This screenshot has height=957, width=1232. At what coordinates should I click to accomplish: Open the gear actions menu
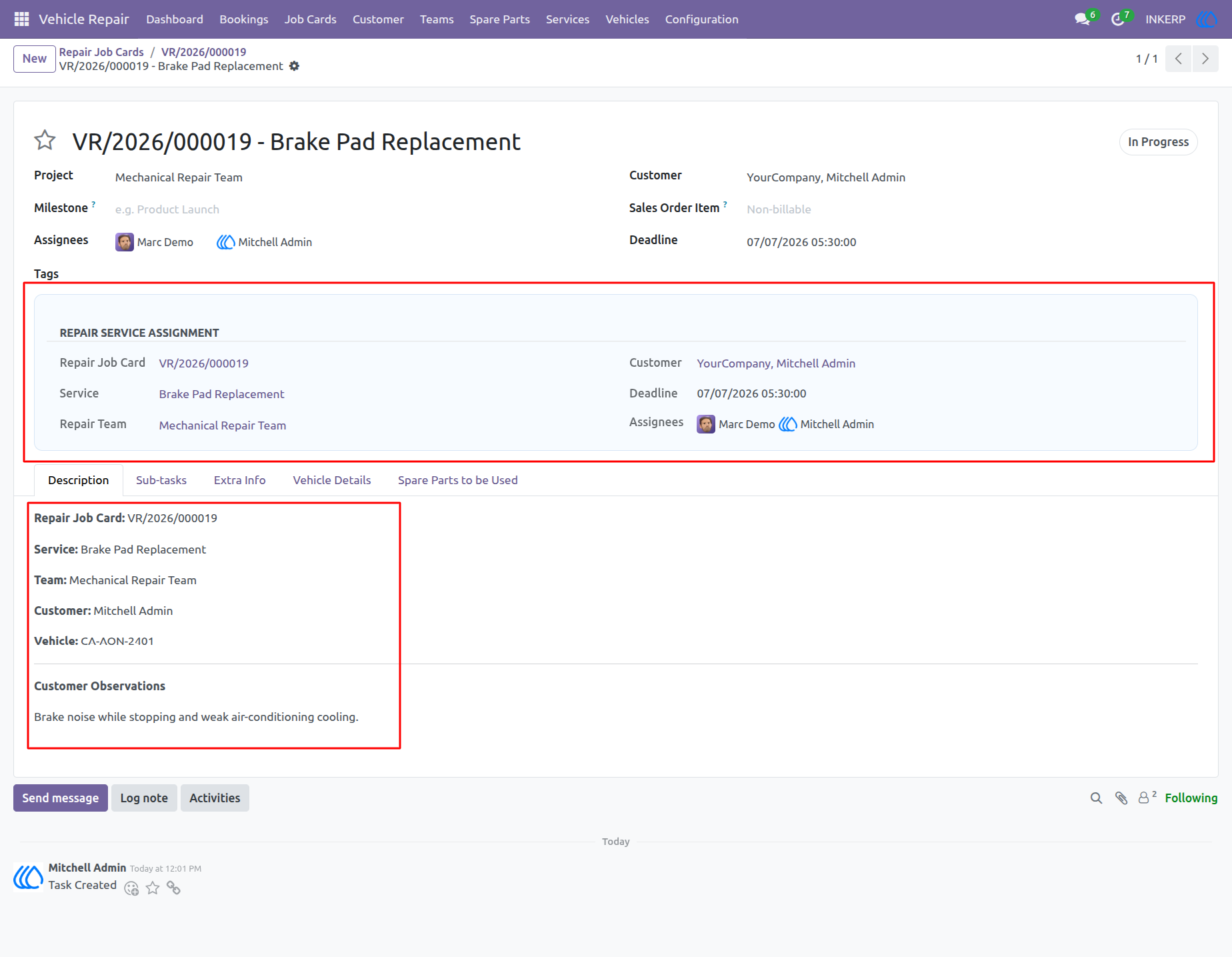pos(294,66)
